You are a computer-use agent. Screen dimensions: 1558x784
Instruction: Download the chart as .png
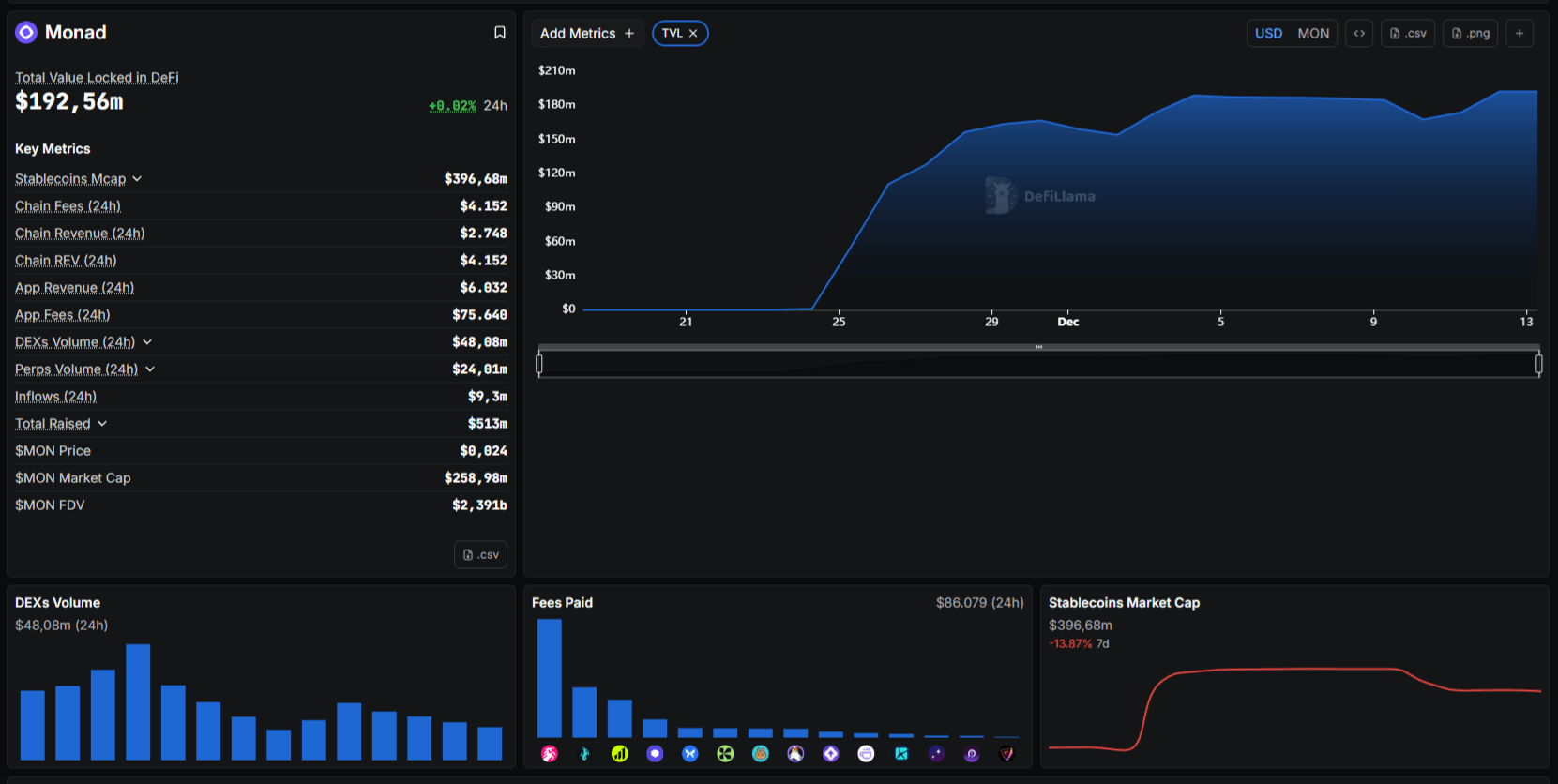1470,34
